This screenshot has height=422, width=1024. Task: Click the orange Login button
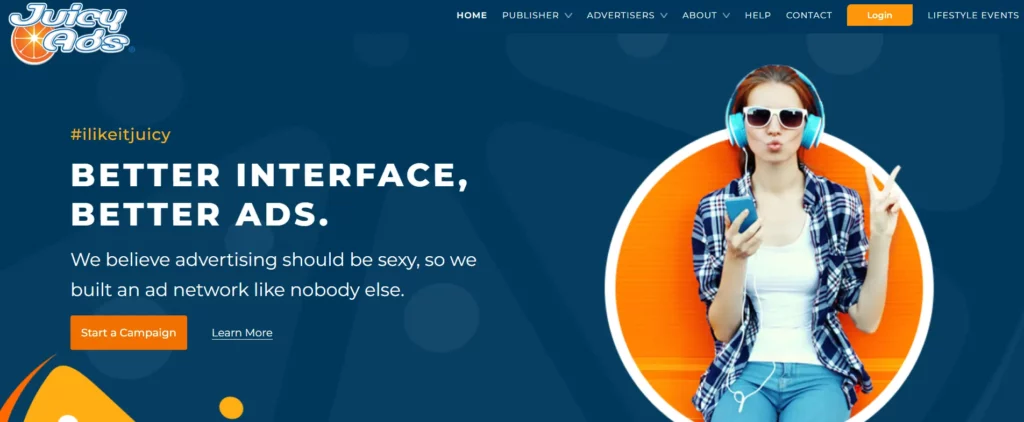click(880, 15)
